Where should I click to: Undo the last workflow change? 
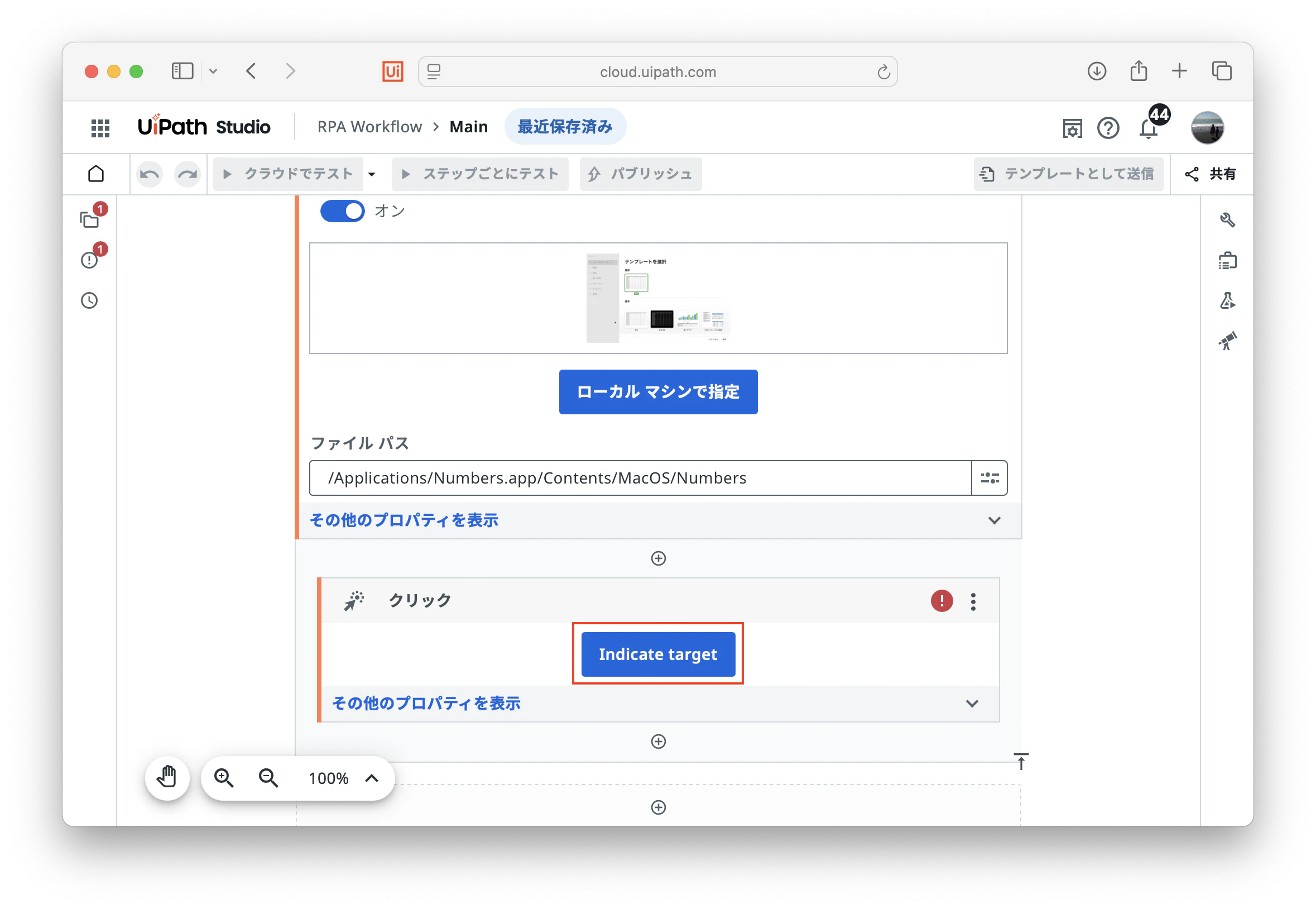[150, 174]
